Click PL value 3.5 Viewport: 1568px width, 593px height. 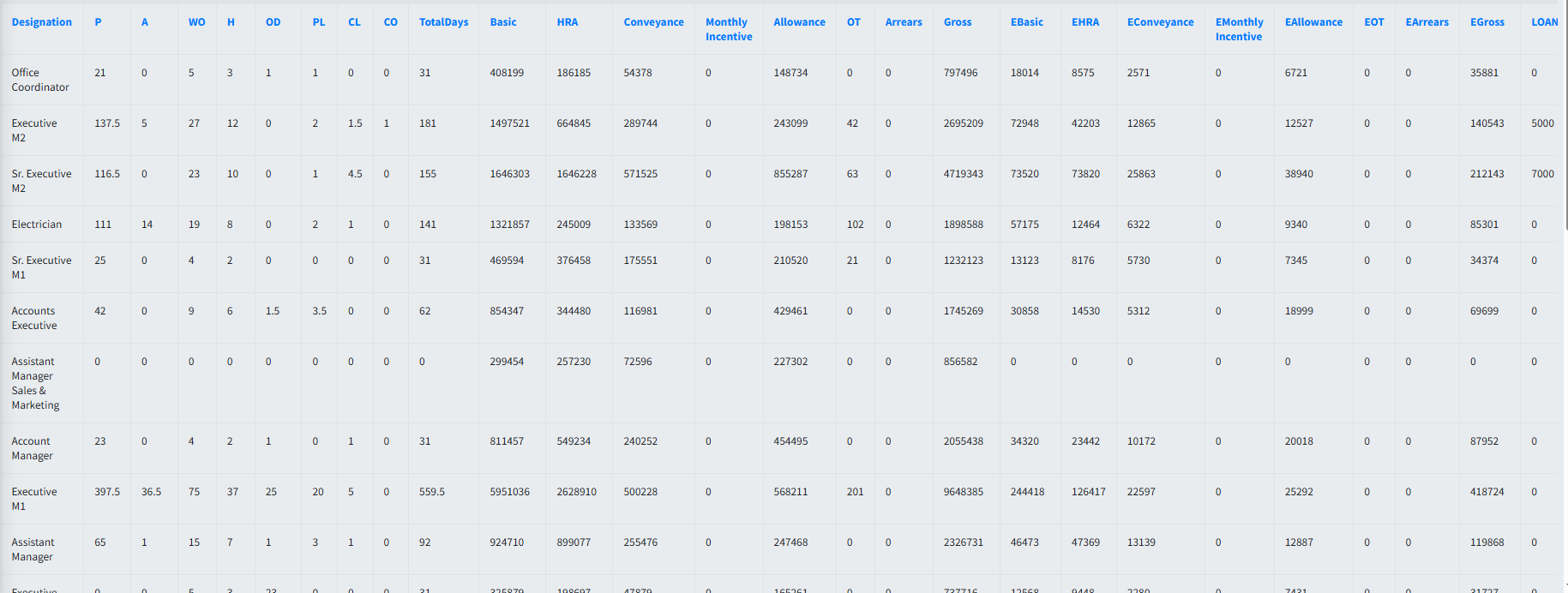(319, 311)
